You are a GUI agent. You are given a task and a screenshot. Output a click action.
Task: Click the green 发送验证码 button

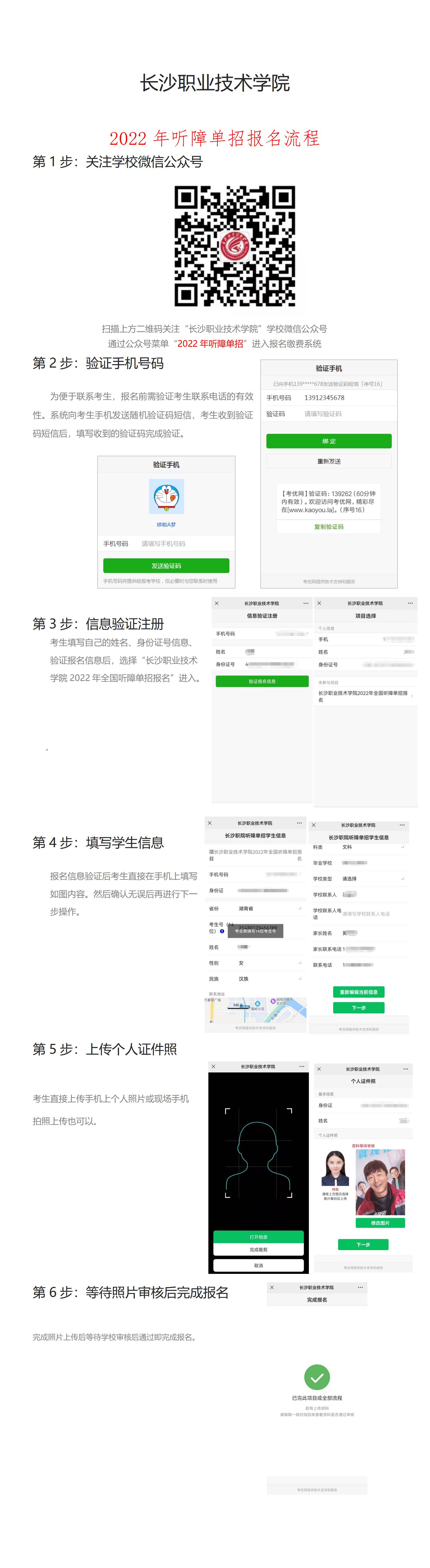tap(166, 565)
